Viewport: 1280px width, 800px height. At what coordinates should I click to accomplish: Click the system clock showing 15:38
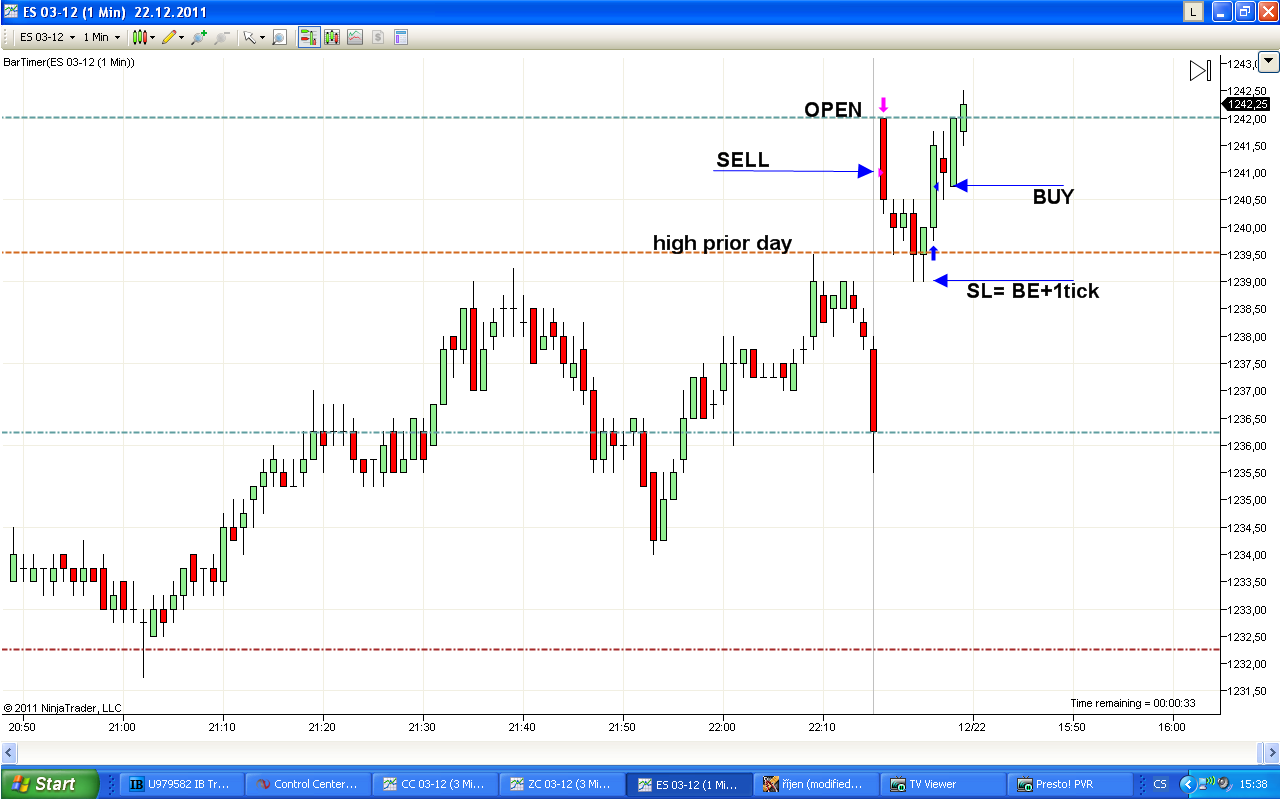point(1254,784)
